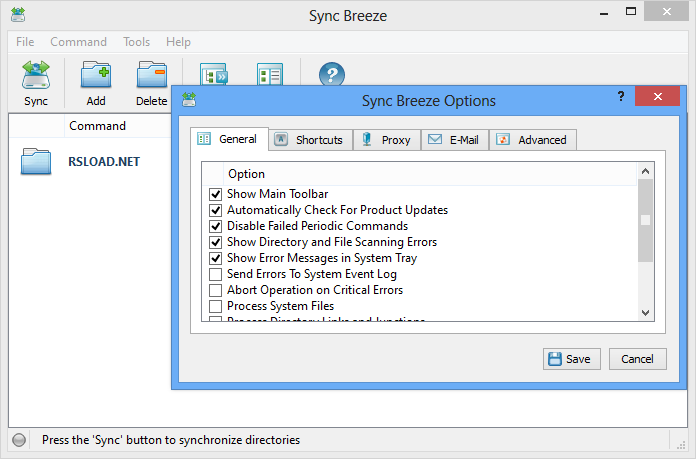Maximize the Sync Breeze main window

click(631, 12)
